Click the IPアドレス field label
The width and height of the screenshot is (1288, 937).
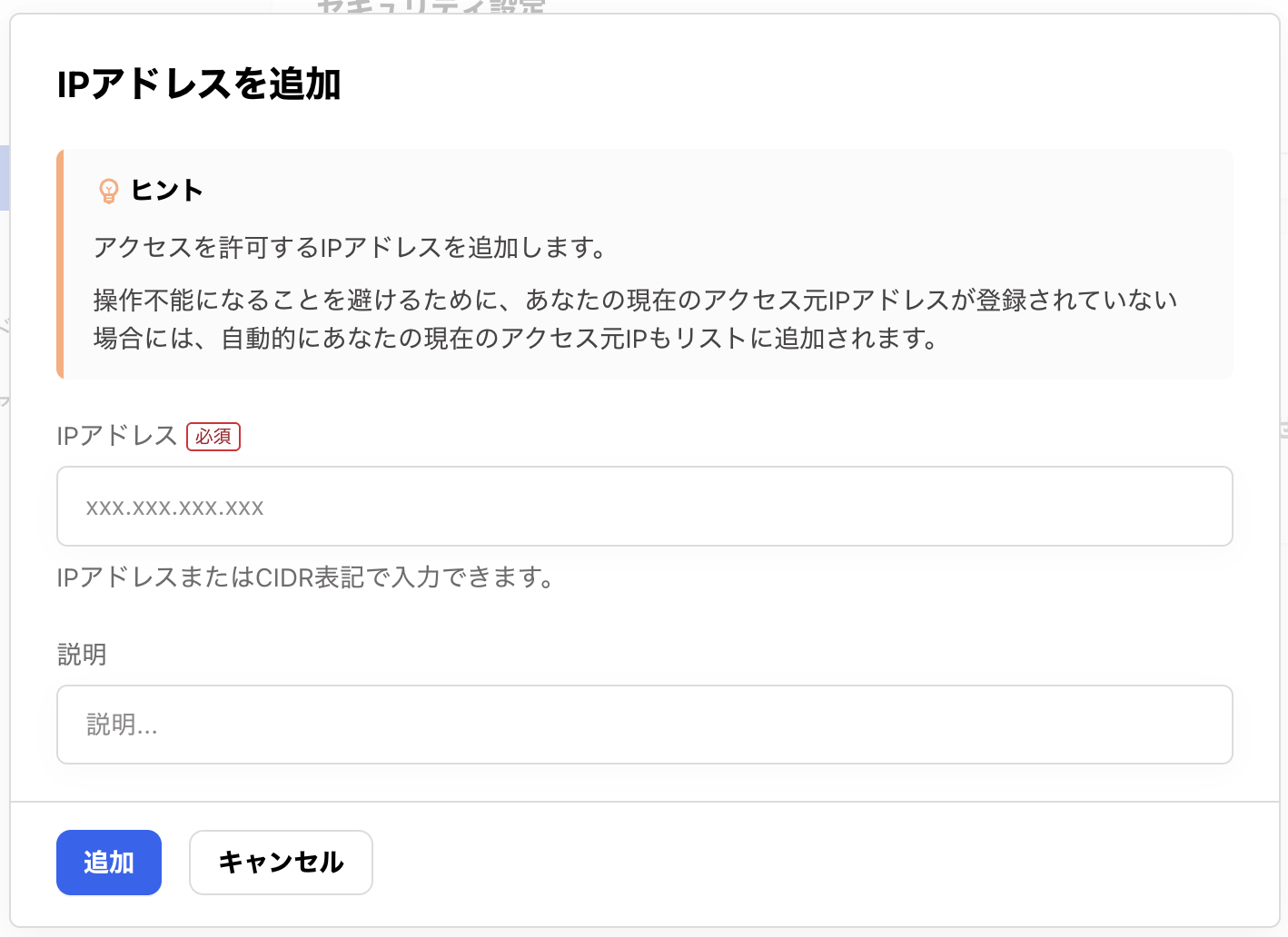point(116,436)
